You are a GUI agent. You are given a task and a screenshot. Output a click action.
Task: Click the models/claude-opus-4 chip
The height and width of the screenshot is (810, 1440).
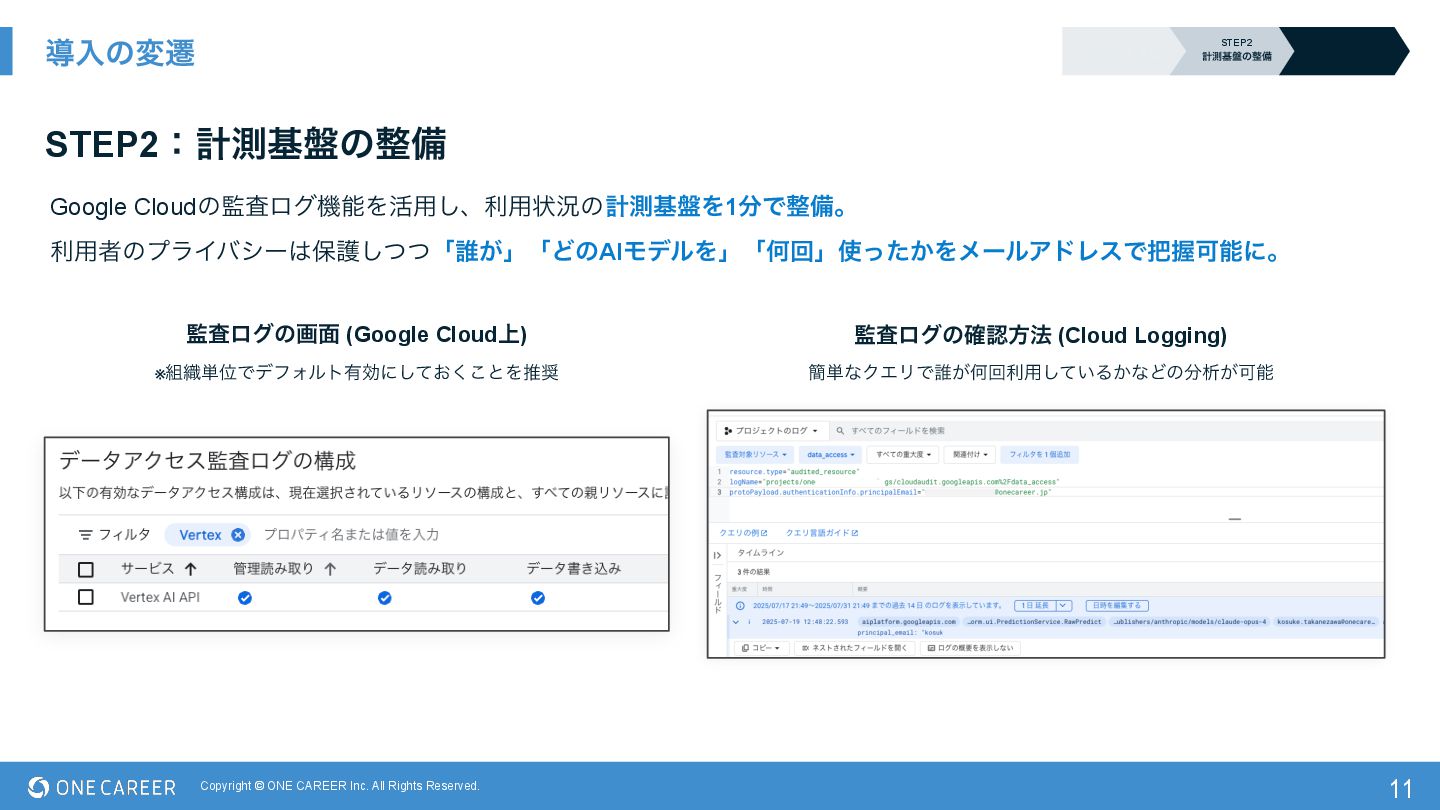[x=1190, y=622]
